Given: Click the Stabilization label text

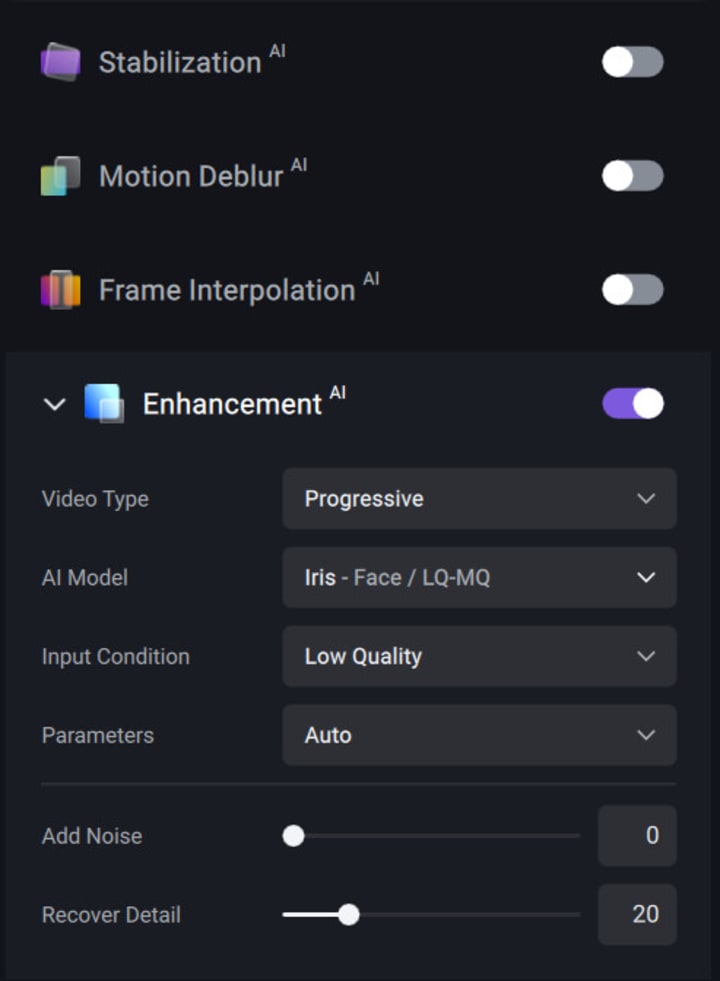Looking at the screenshot, I should (x=180, y=63).
